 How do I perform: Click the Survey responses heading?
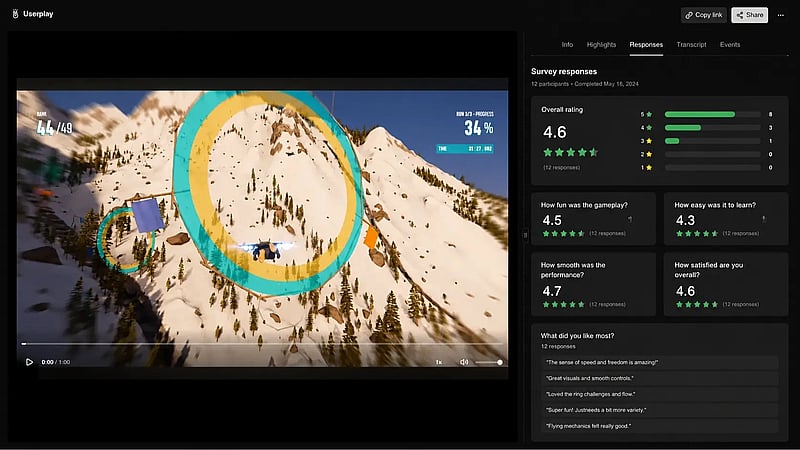pyautogui.click(x=564, y=71)
